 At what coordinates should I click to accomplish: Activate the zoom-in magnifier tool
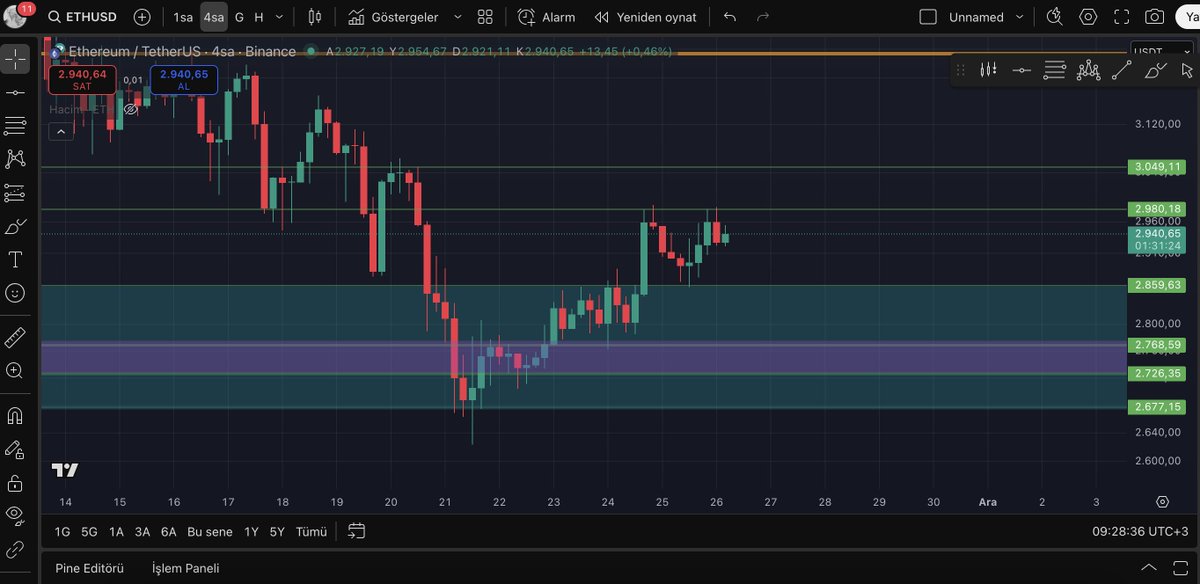click(15, 370)
